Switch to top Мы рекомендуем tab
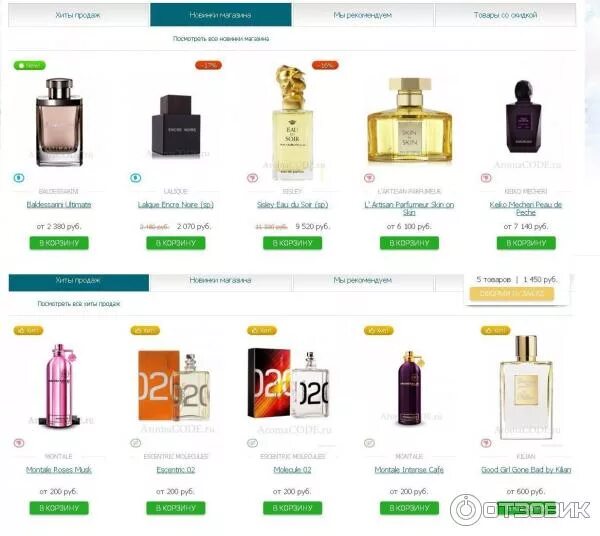Viewport: 600px width, 536px height. 363,15
